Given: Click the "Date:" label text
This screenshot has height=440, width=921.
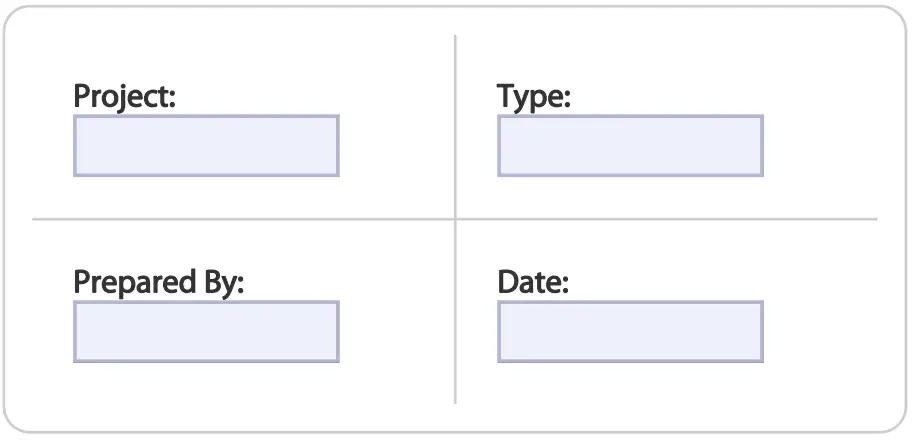Looking at the screenshot, I should click(533, 283).
